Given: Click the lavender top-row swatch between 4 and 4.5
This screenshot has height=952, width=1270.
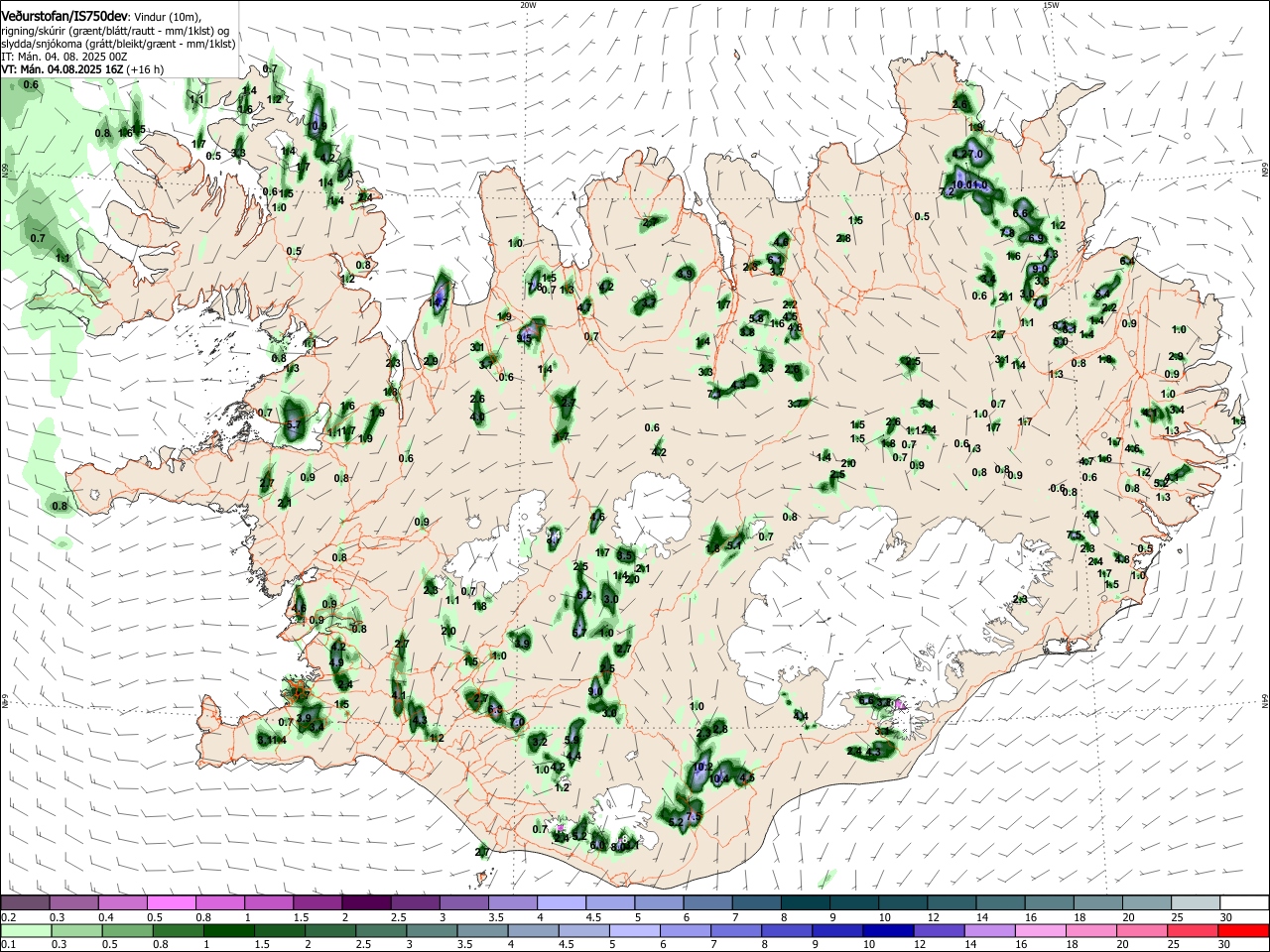Looking at the screenshot, I should click(561, 902).
